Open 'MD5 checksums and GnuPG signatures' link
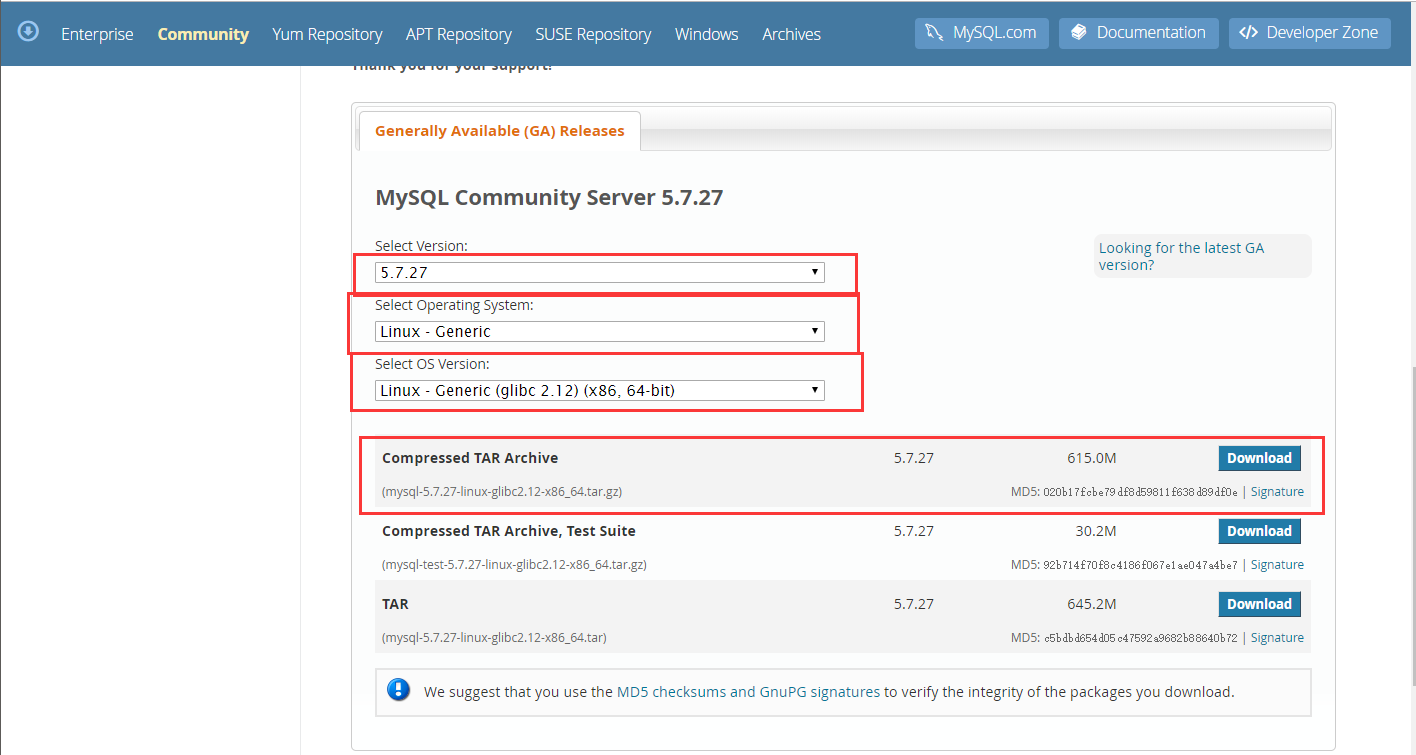The image size is (1416, 755). pyautogui.click(x=748, y=691)
